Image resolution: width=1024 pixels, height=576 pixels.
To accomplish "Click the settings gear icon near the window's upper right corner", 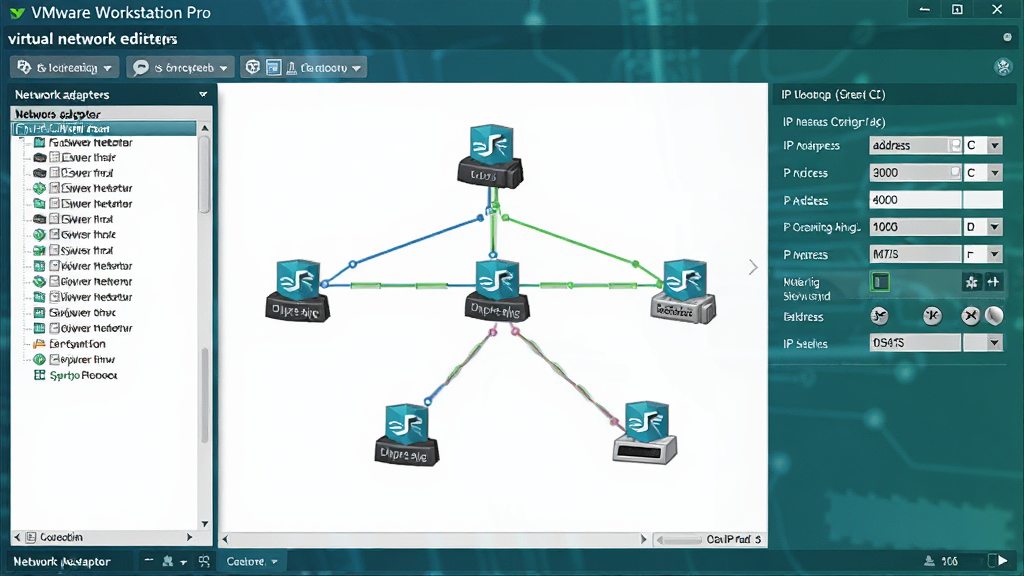I will [1003, 67].
